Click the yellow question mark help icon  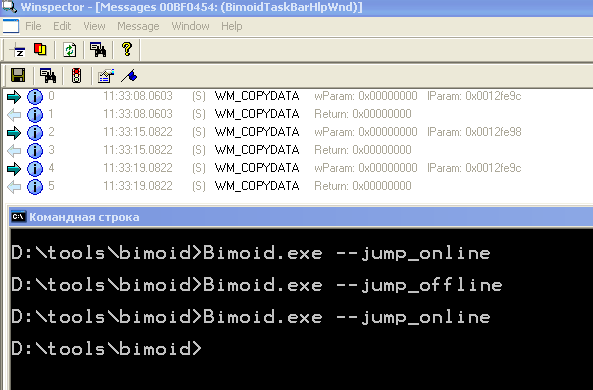[x=127, y=49]
